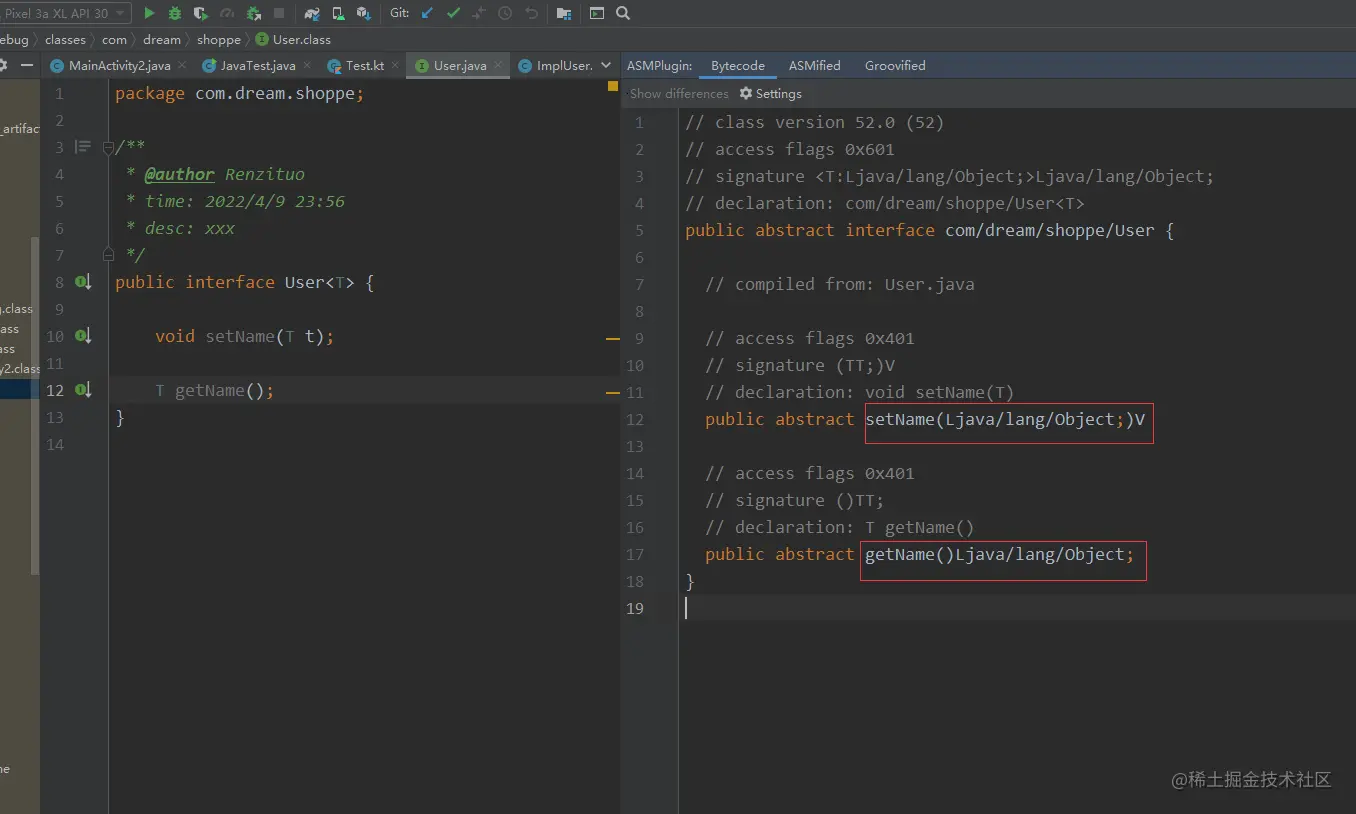1356x814 pixels.
Task: Close the Test.kt tab
Action: pyautogui.click(x=396, y=65)
